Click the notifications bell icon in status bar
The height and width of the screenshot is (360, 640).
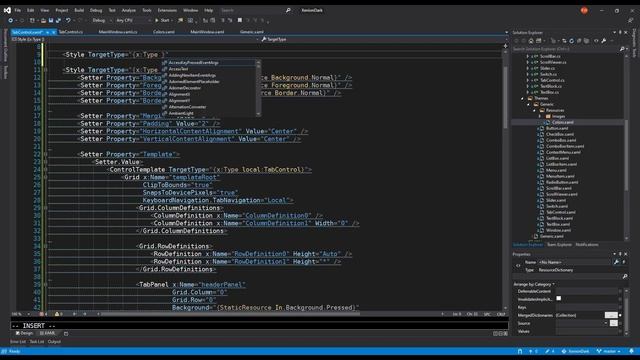click(x=631, y=351)
